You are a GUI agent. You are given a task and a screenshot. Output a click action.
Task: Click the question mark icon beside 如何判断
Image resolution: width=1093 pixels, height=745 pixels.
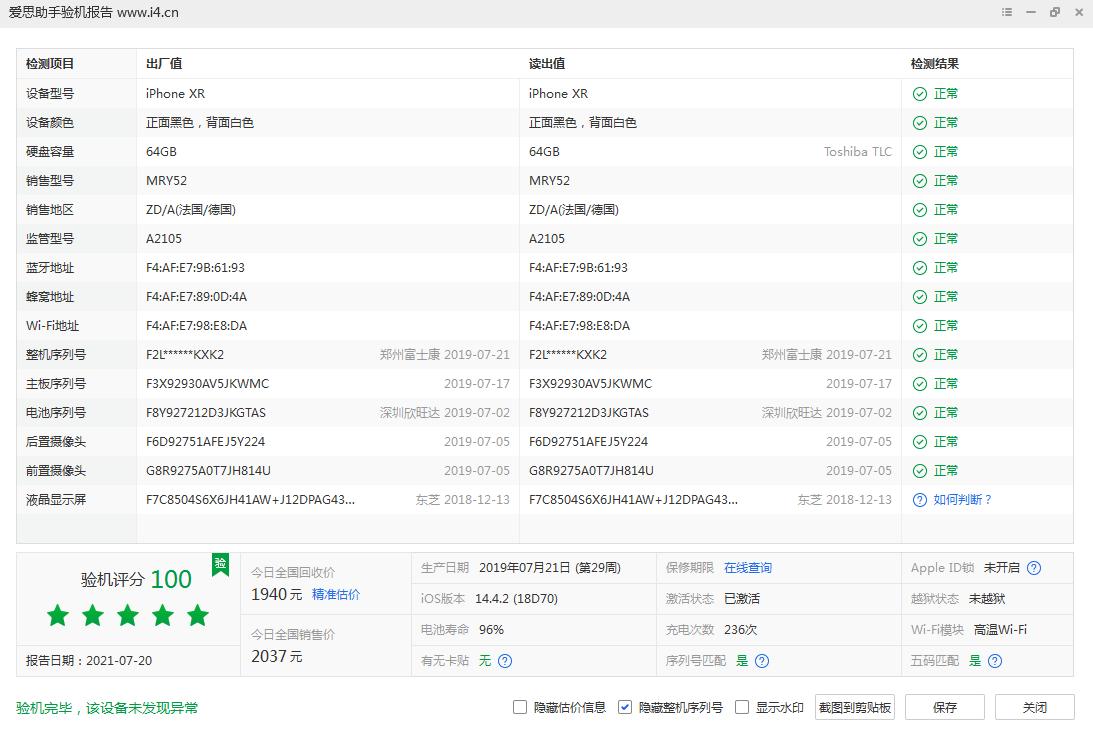click(919, 499)
